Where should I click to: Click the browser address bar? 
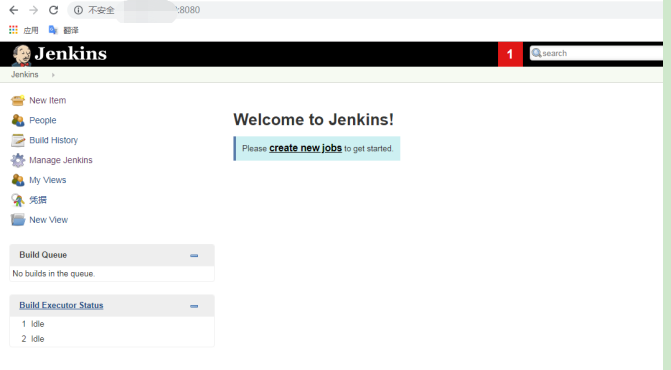pos(364,10)
